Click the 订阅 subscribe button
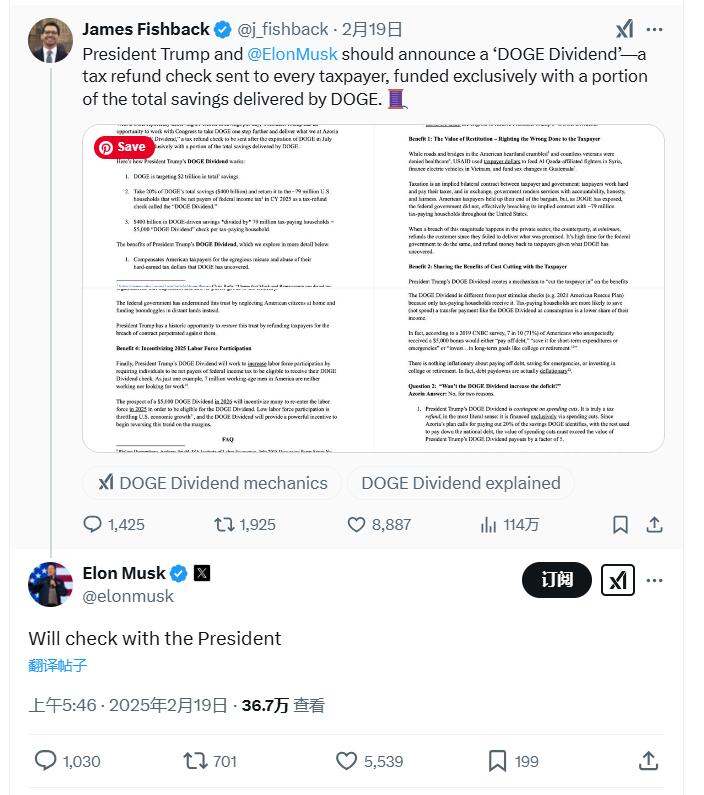Screen dimensions: 704x795 pyautogui.click(x=557, y=580)
